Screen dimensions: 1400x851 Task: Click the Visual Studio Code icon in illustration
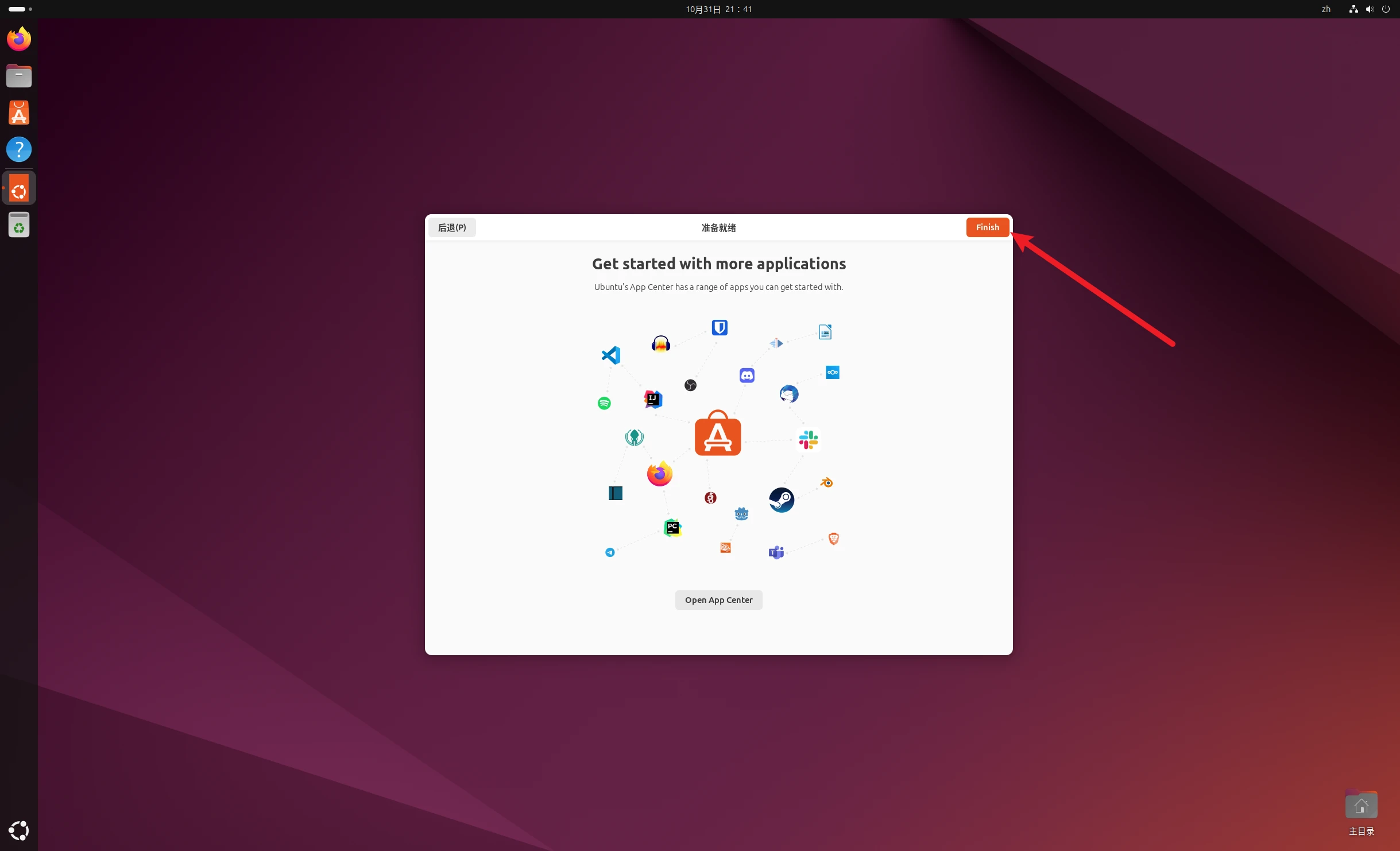[x=611, y=355]
